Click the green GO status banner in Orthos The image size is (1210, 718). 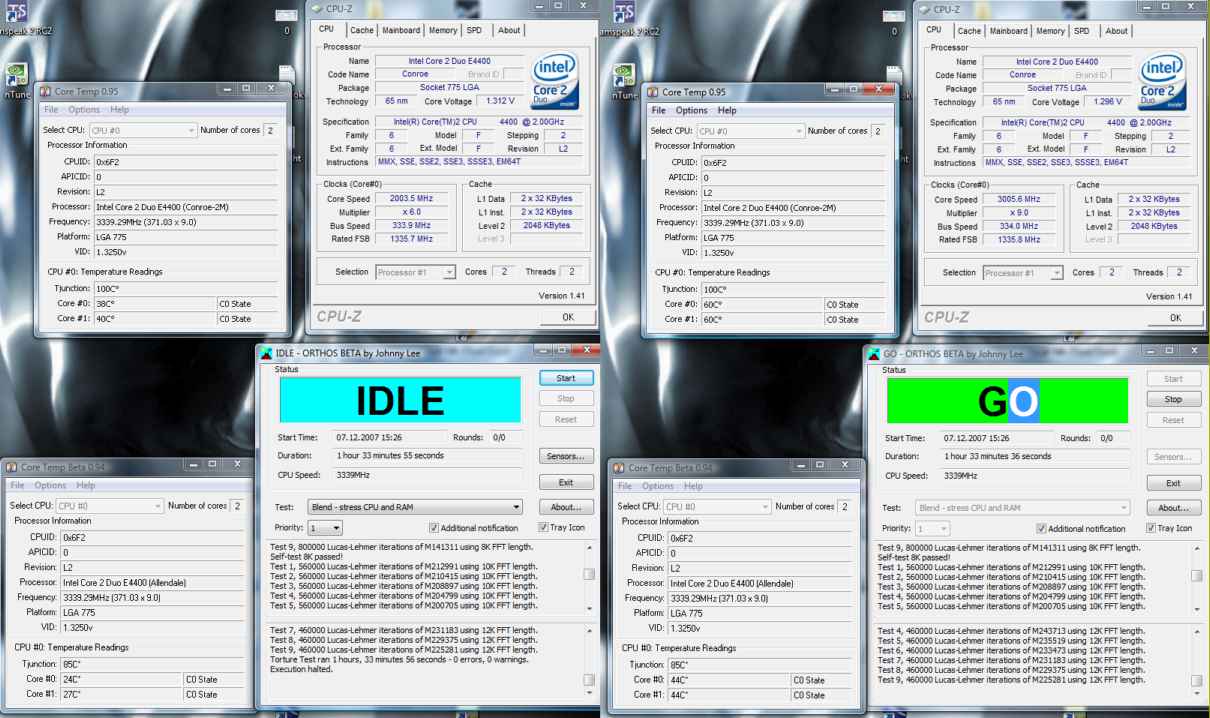pyautogui.click(x=1008, y=400)
